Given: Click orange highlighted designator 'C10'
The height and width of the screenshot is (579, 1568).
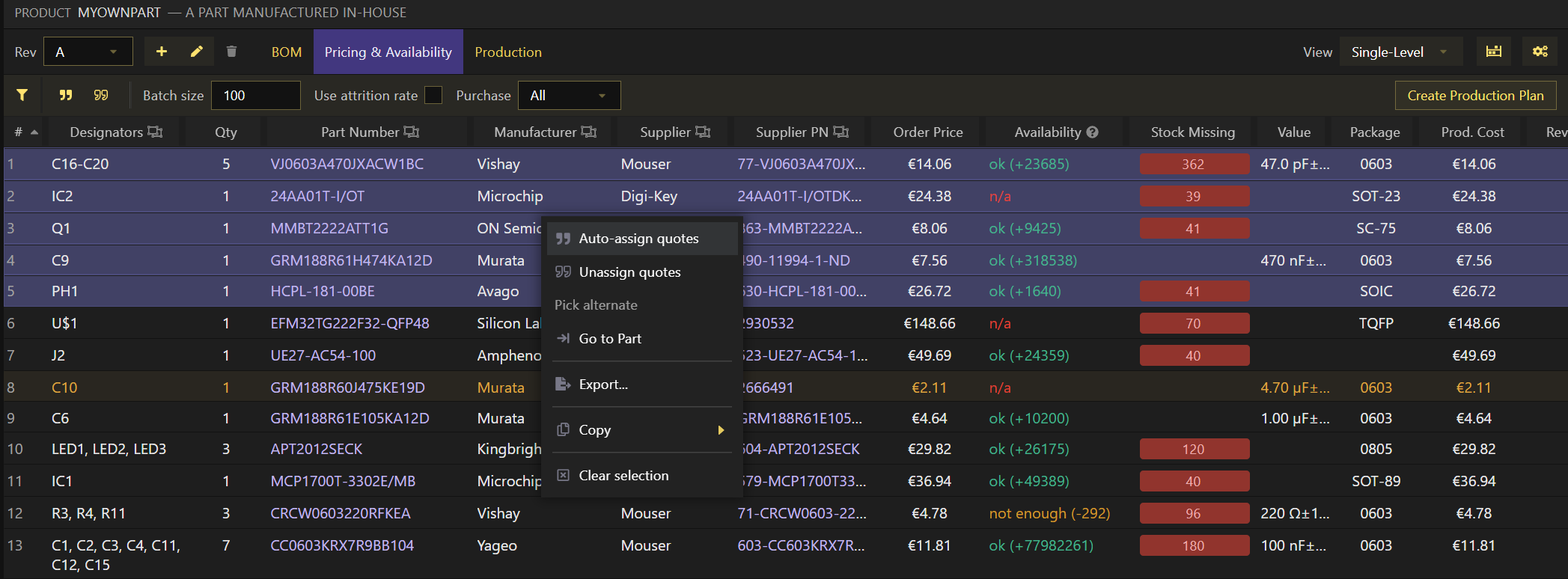Looking at the screenshot, I should tap(64, 387).
